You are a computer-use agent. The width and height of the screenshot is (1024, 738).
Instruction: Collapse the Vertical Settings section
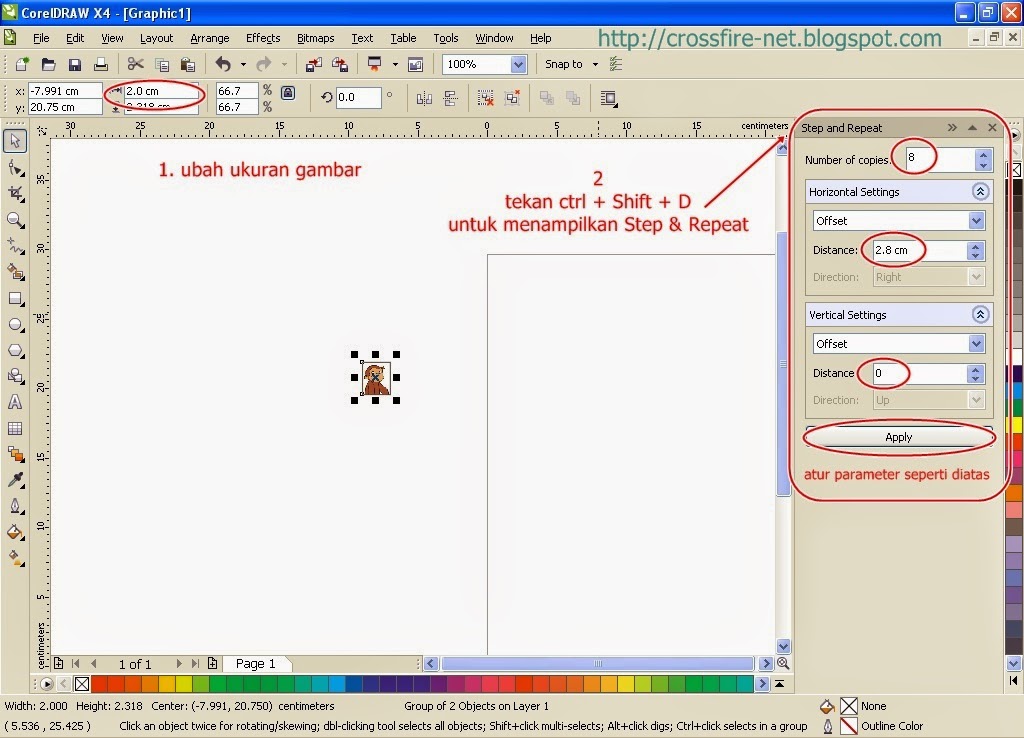980,315
